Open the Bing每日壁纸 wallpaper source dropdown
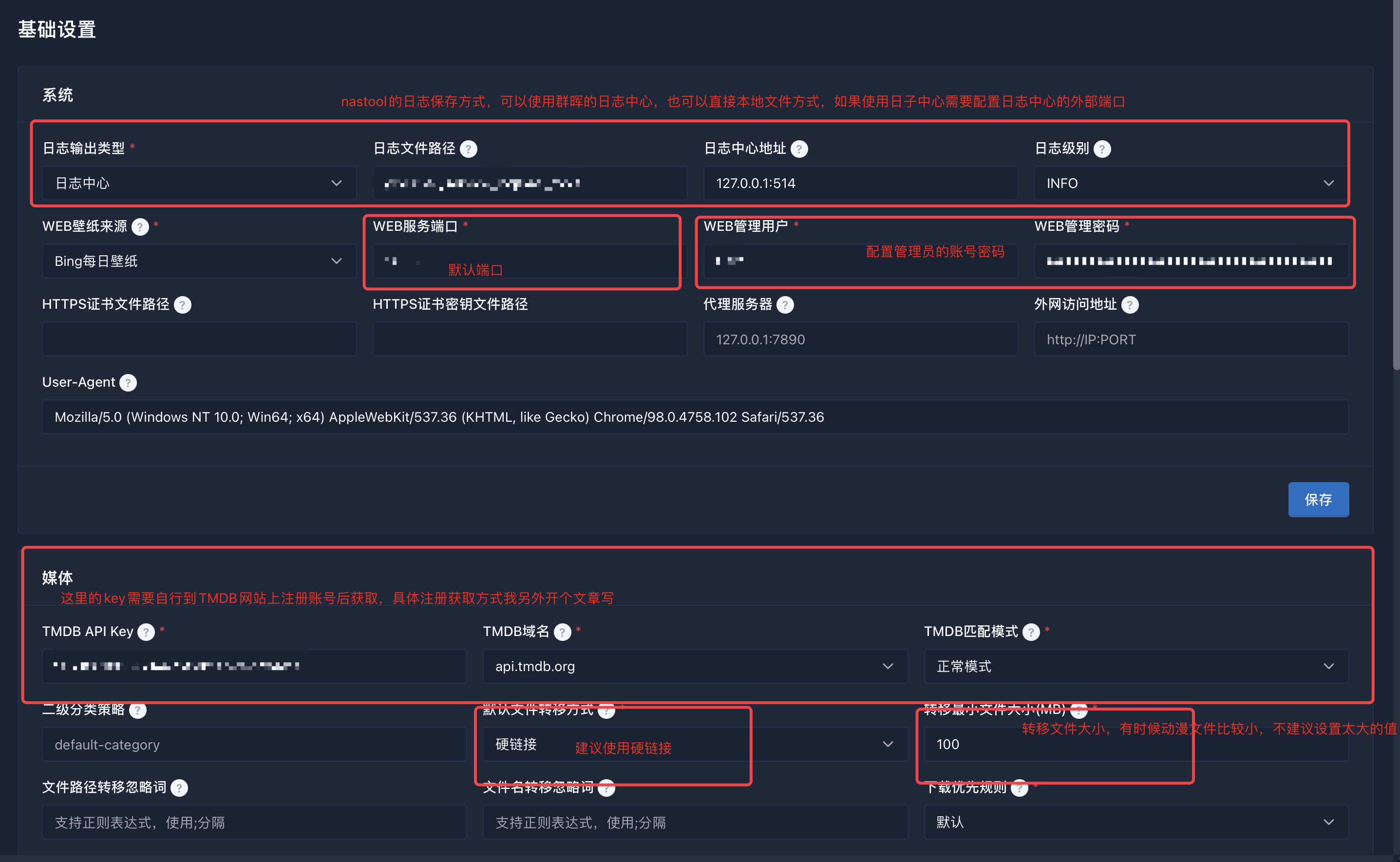1400x862 pixels. pos(198,261)
